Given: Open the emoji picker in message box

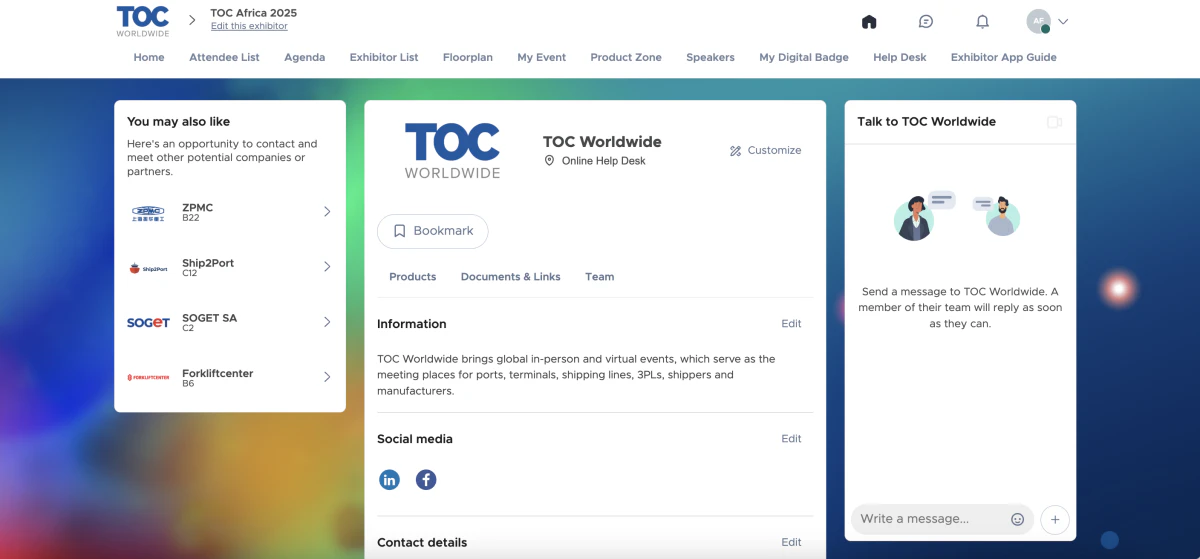Looking at the screenshot, I should point(1018,519).
